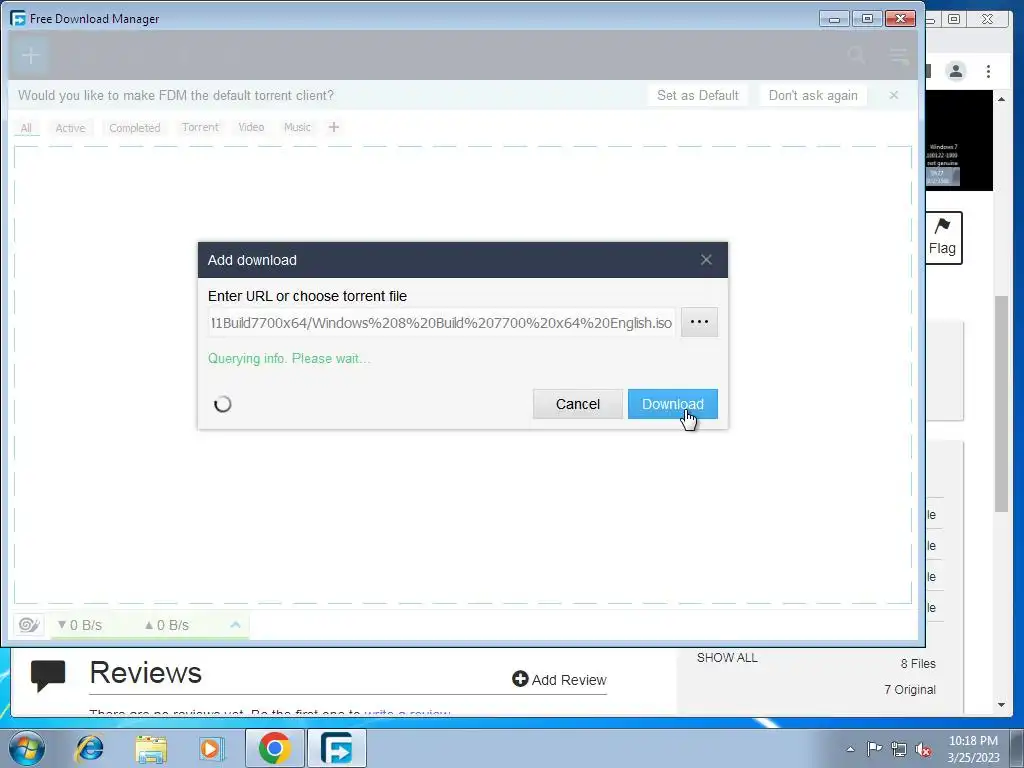This screenshot has height=768, width=1024.
Task: Open Chrome profile avatar icon
Action: click(955, 71)
